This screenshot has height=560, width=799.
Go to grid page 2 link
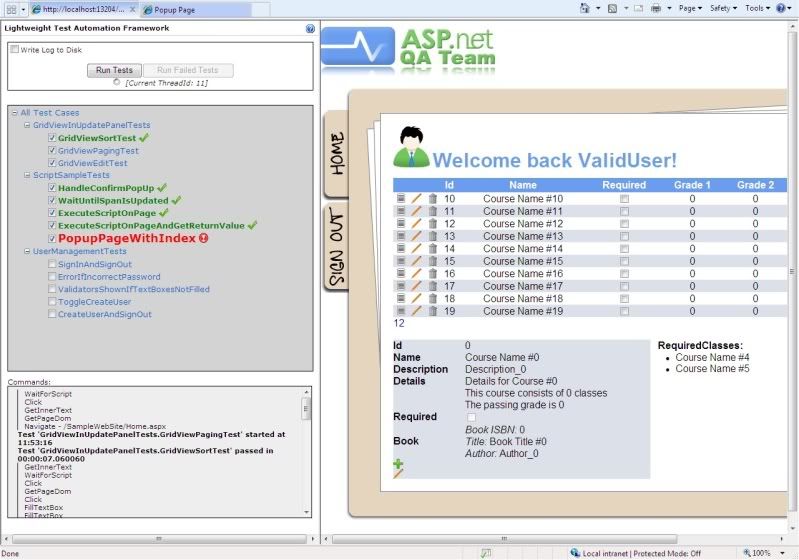pos(402,323)
